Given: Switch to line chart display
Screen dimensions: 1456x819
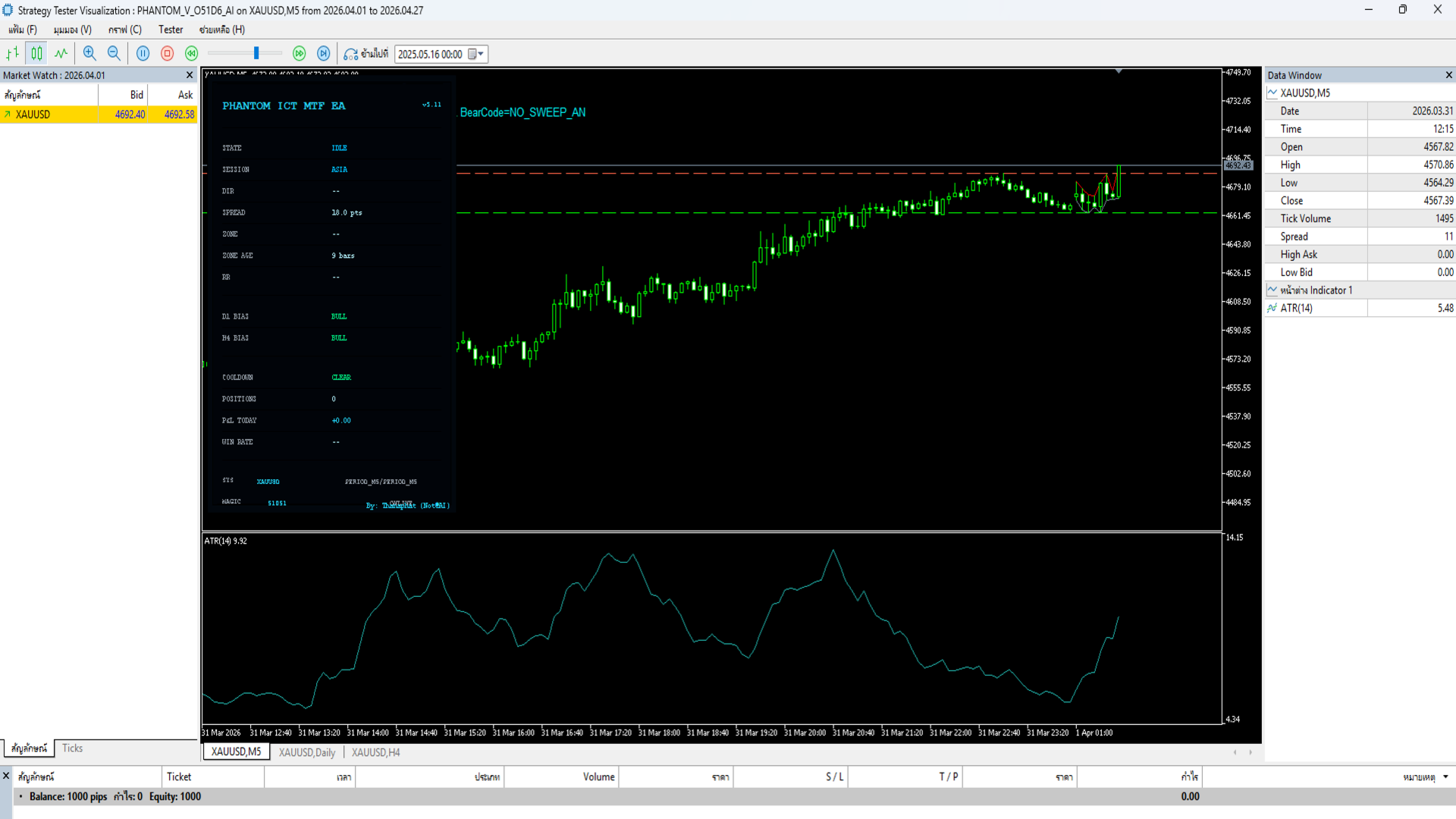Looking at the screenshot, I should pos(61,54).
